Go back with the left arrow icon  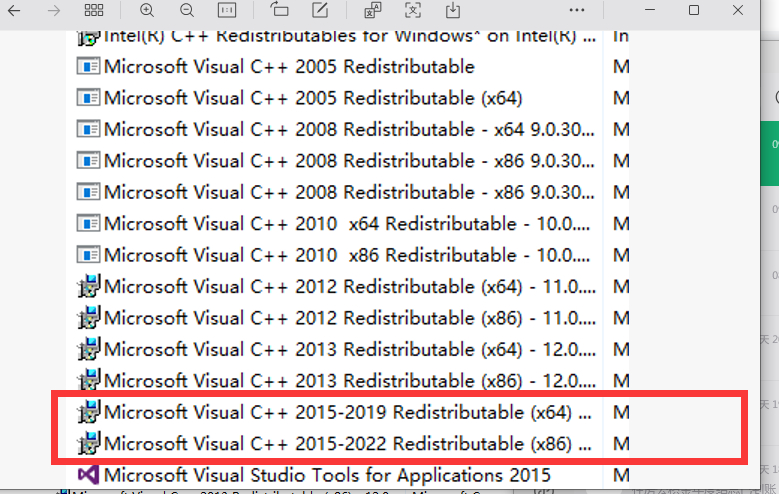[x=14, y=10]
